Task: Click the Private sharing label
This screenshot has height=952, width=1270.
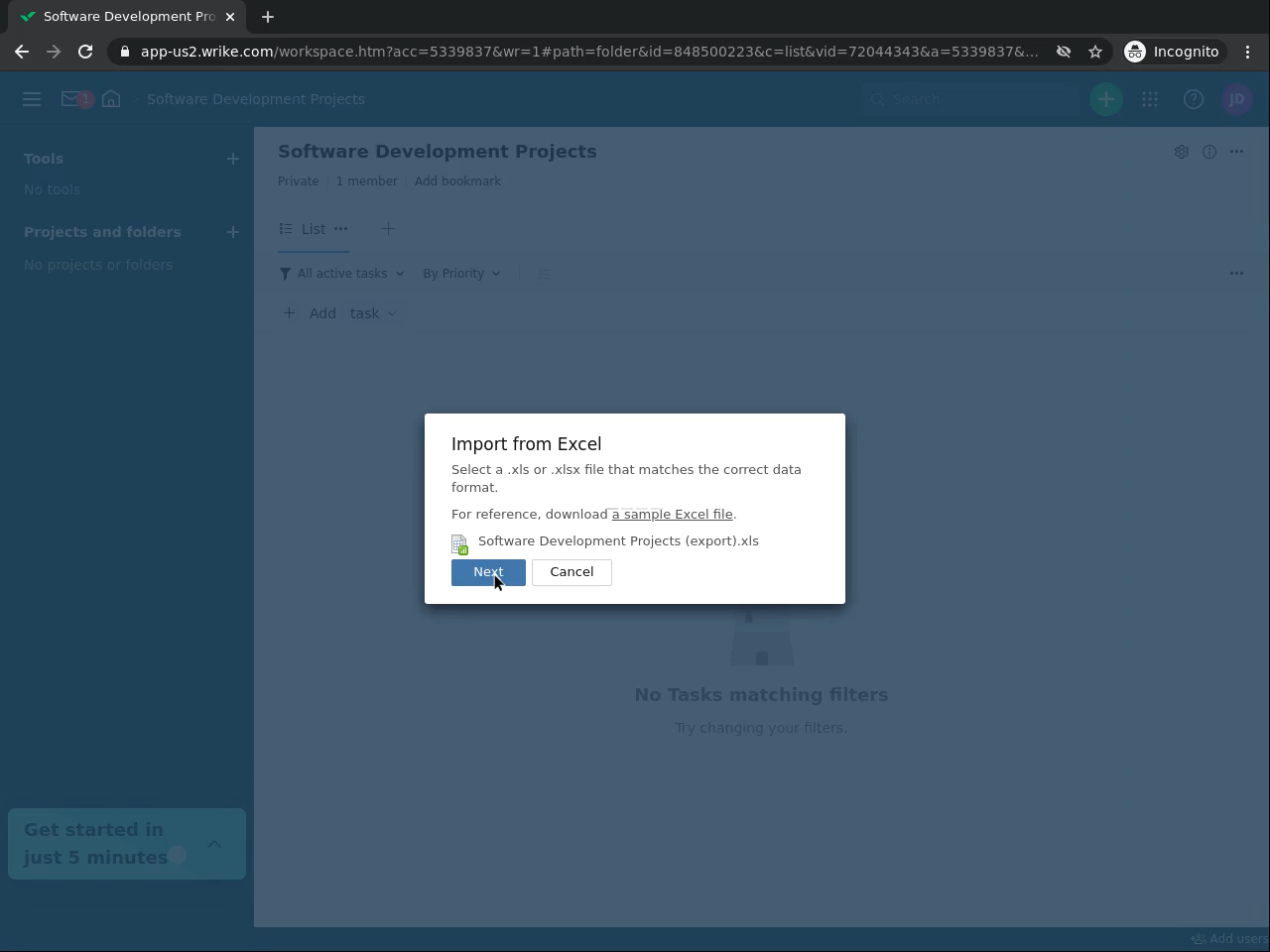Action: pos(299,181)
